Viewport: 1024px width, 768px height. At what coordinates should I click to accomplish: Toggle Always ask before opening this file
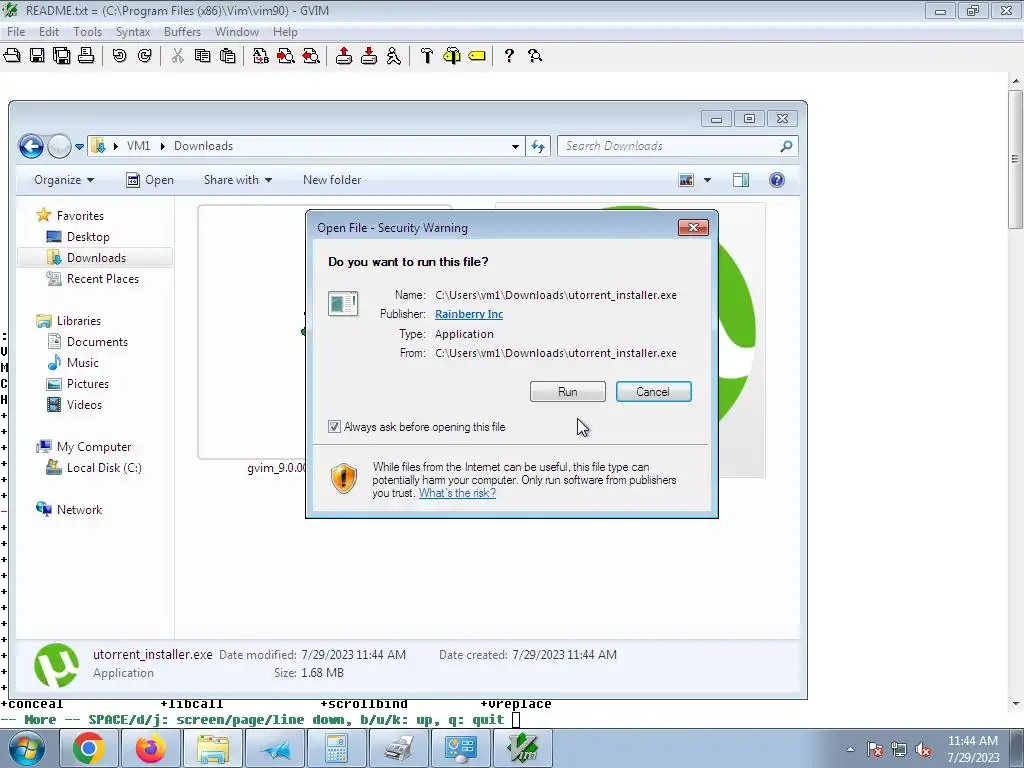[334, 426]
